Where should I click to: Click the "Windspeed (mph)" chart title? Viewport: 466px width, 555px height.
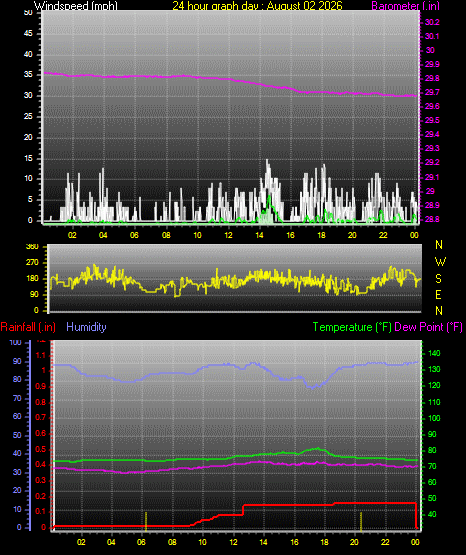tap(76, 6)
